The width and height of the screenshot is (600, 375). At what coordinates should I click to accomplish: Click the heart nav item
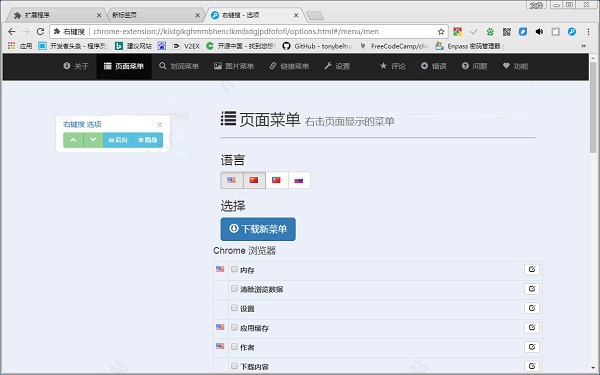coord(515,66)
